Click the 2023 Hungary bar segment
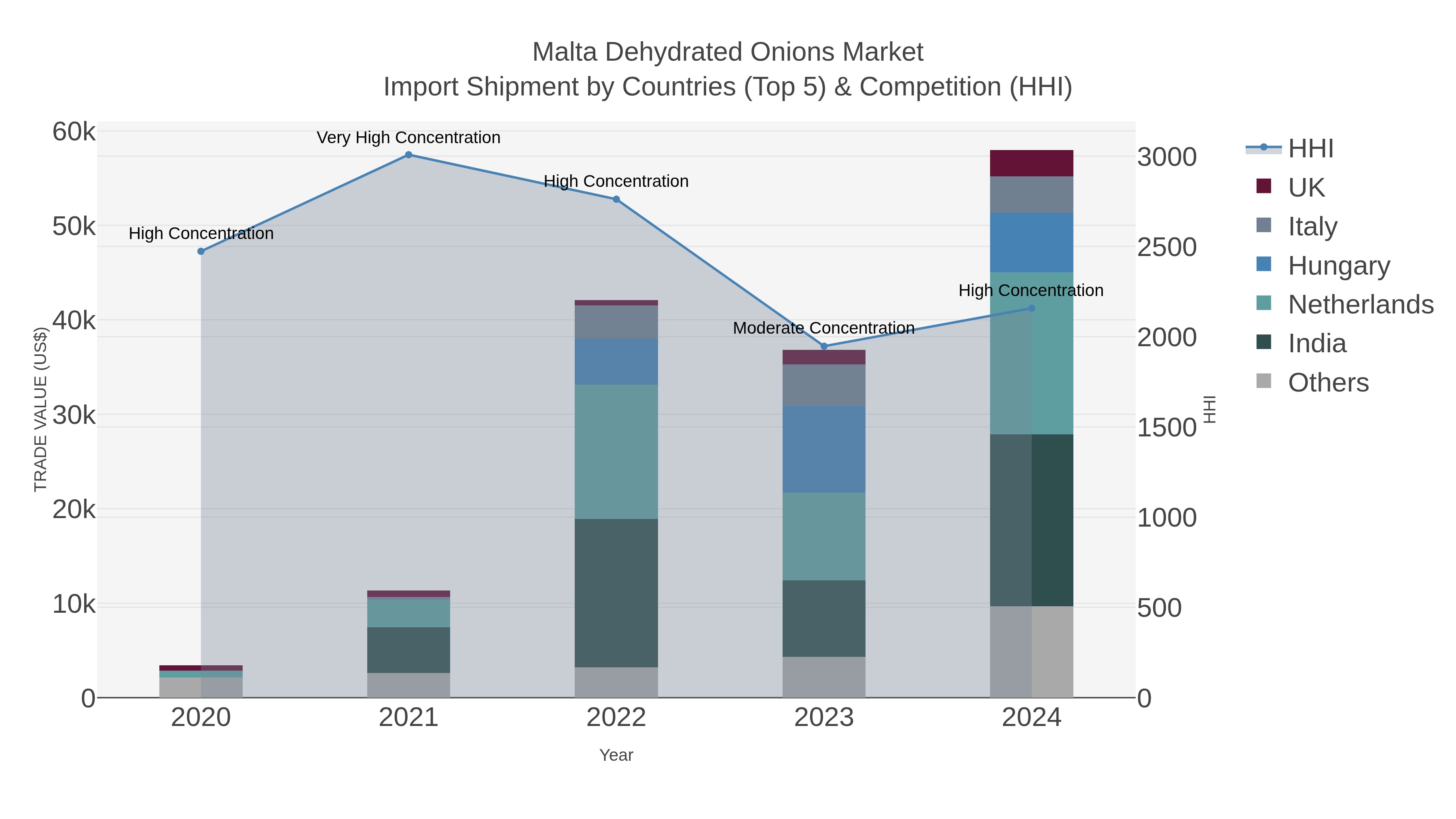The image size is (1456, 819). (824, 449)
